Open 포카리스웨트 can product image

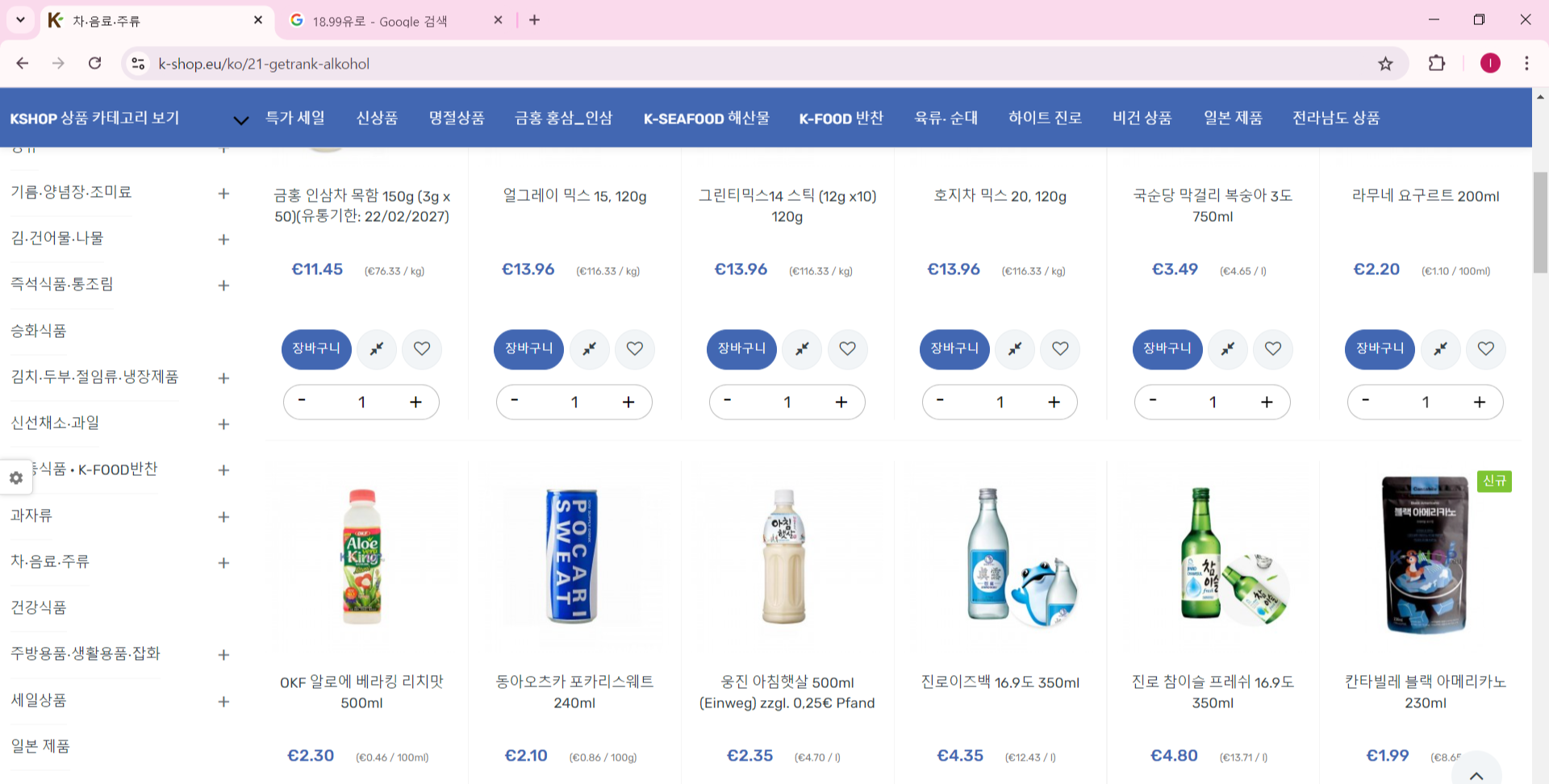click(574, 557)
